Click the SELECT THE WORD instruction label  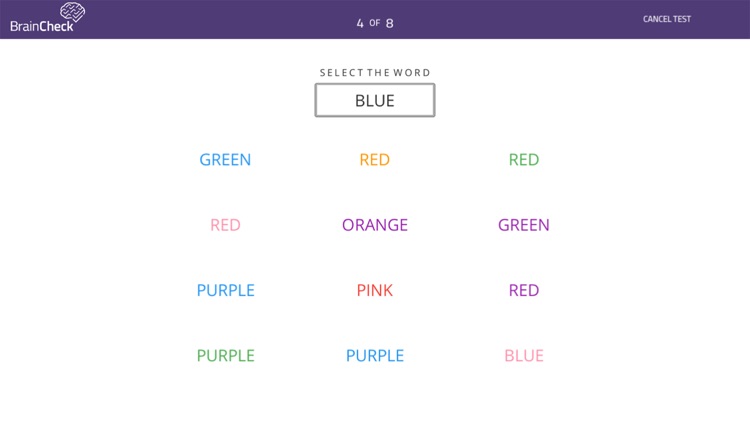coord(375,73)
